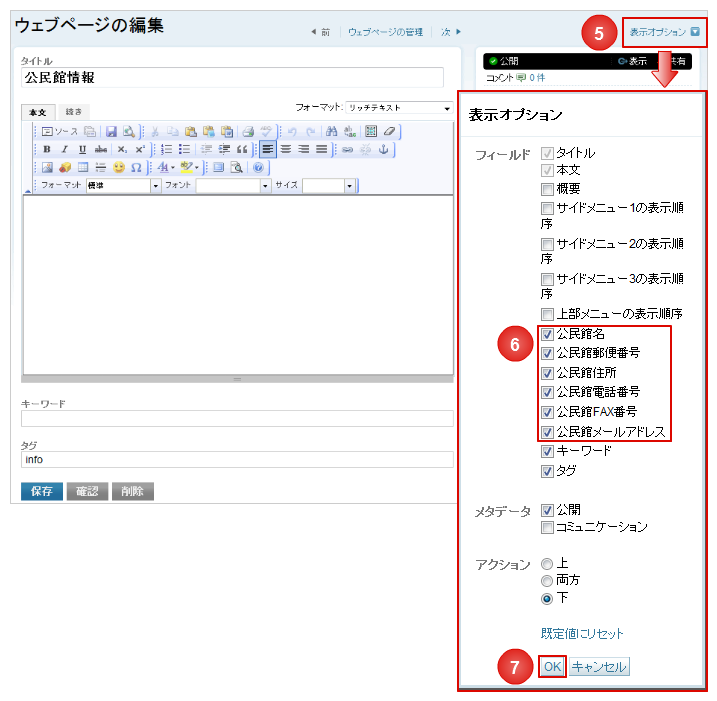Collapse the editor toolbar with small triangle
The height and width of the screenshot is (701, 717).
coord(28,191)
